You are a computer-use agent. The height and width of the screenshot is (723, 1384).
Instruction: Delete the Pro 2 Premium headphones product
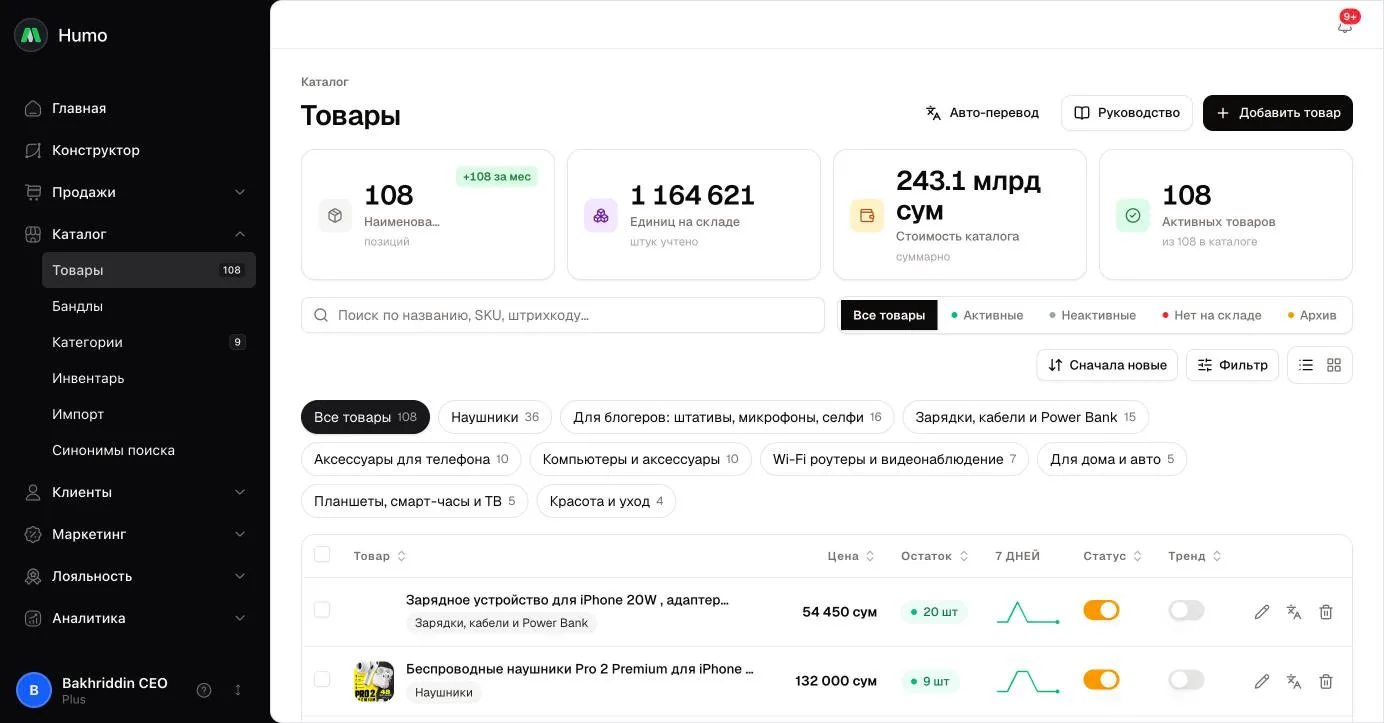tap(1326, 681)
